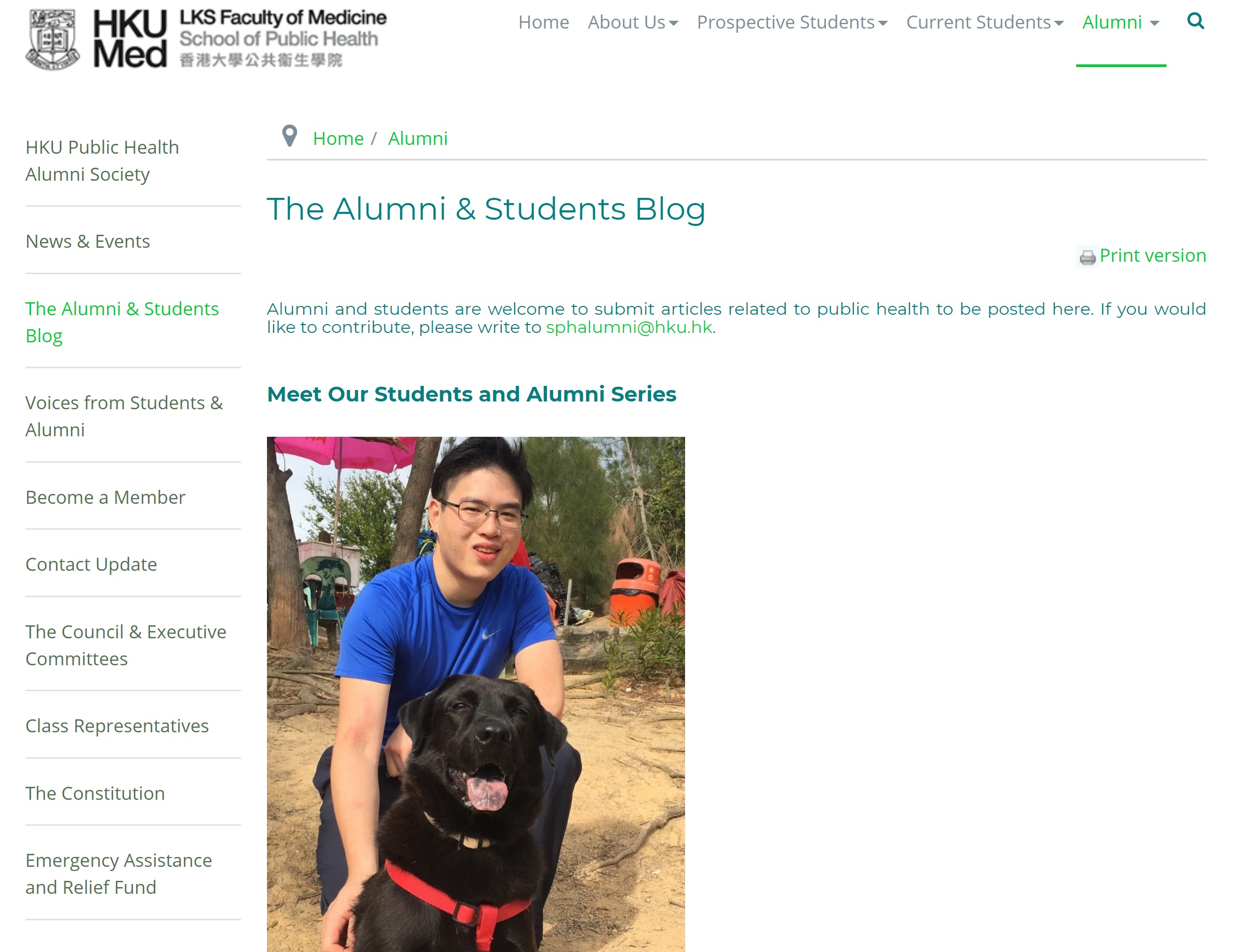Expand the Prospective Students dropdown
Screen dimensions: 1245x952
coord(792,22)
